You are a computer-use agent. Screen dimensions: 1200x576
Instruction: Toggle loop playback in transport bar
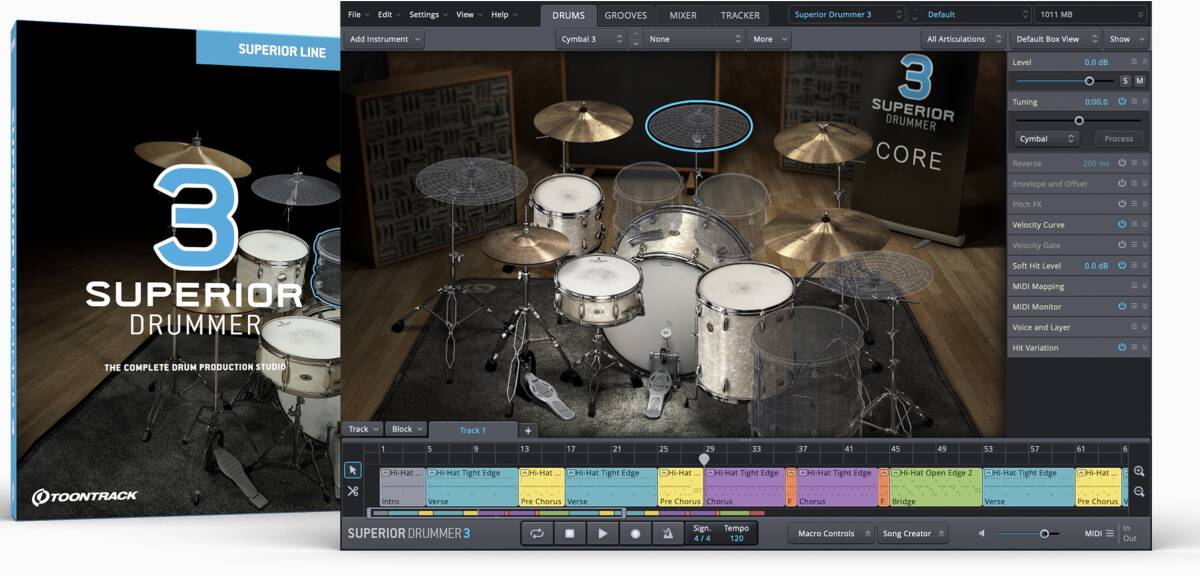[x=537, y=533]
